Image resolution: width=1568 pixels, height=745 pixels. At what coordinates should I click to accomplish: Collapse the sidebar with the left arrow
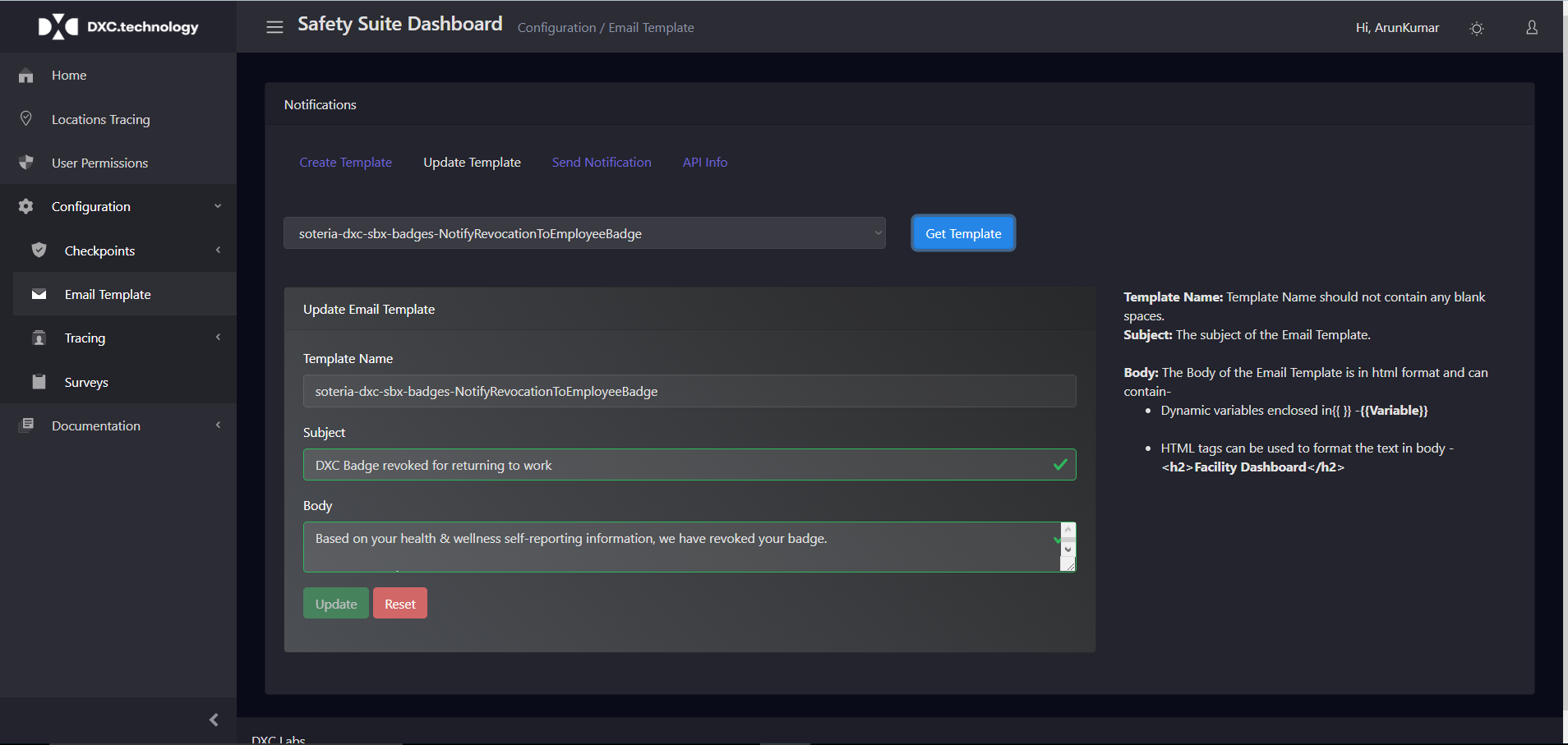[214, 720]
